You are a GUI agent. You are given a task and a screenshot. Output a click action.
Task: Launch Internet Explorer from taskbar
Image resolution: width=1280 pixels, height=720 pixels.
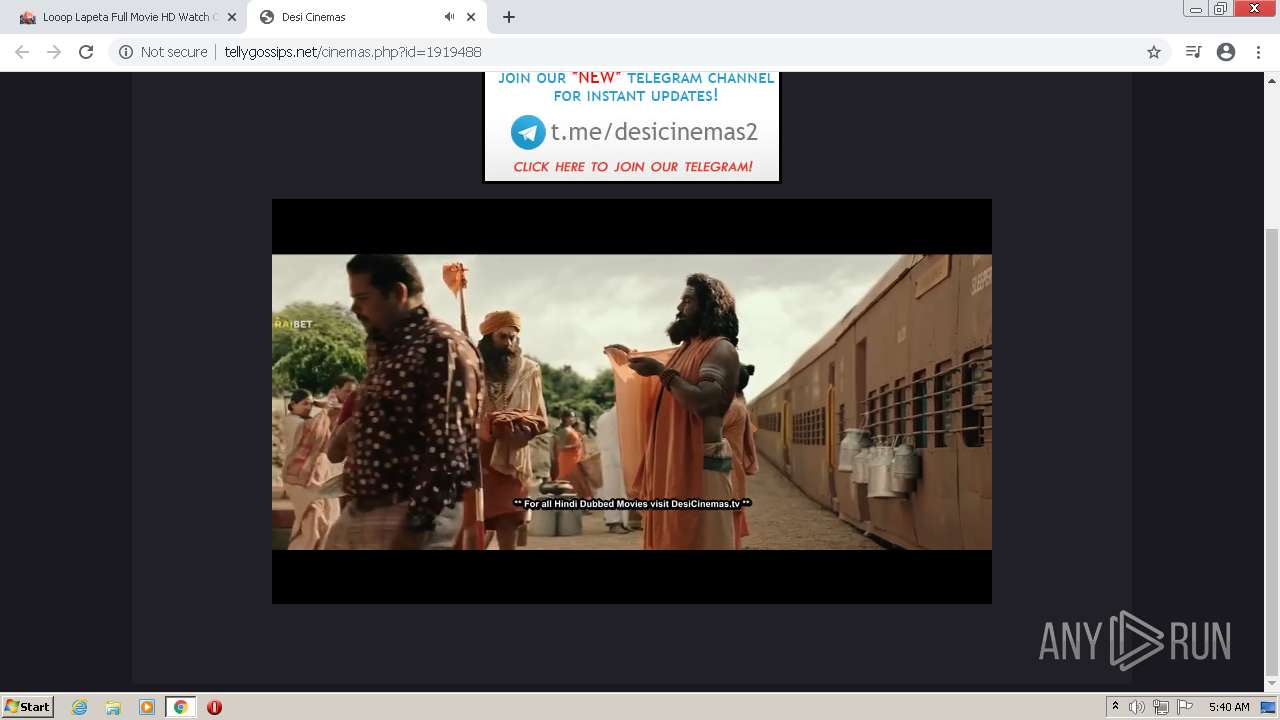[80, 707]
